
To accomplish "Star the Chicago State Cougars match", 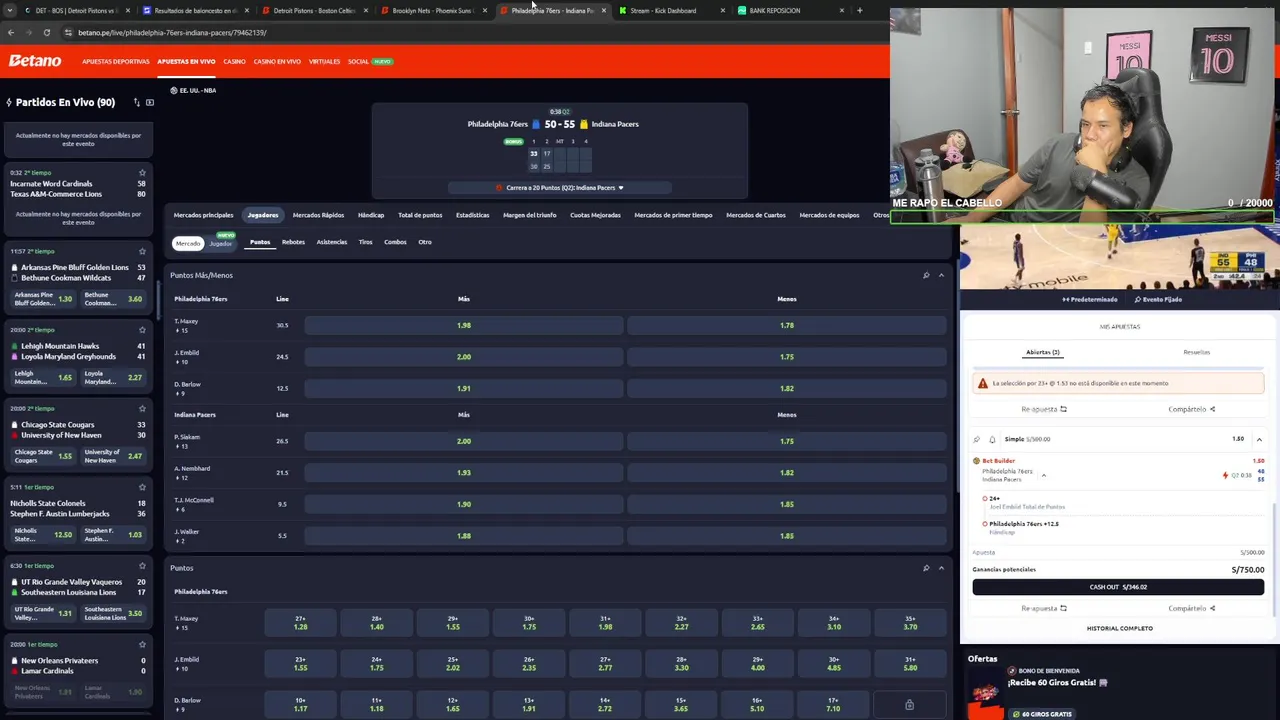I will point(142,408).
